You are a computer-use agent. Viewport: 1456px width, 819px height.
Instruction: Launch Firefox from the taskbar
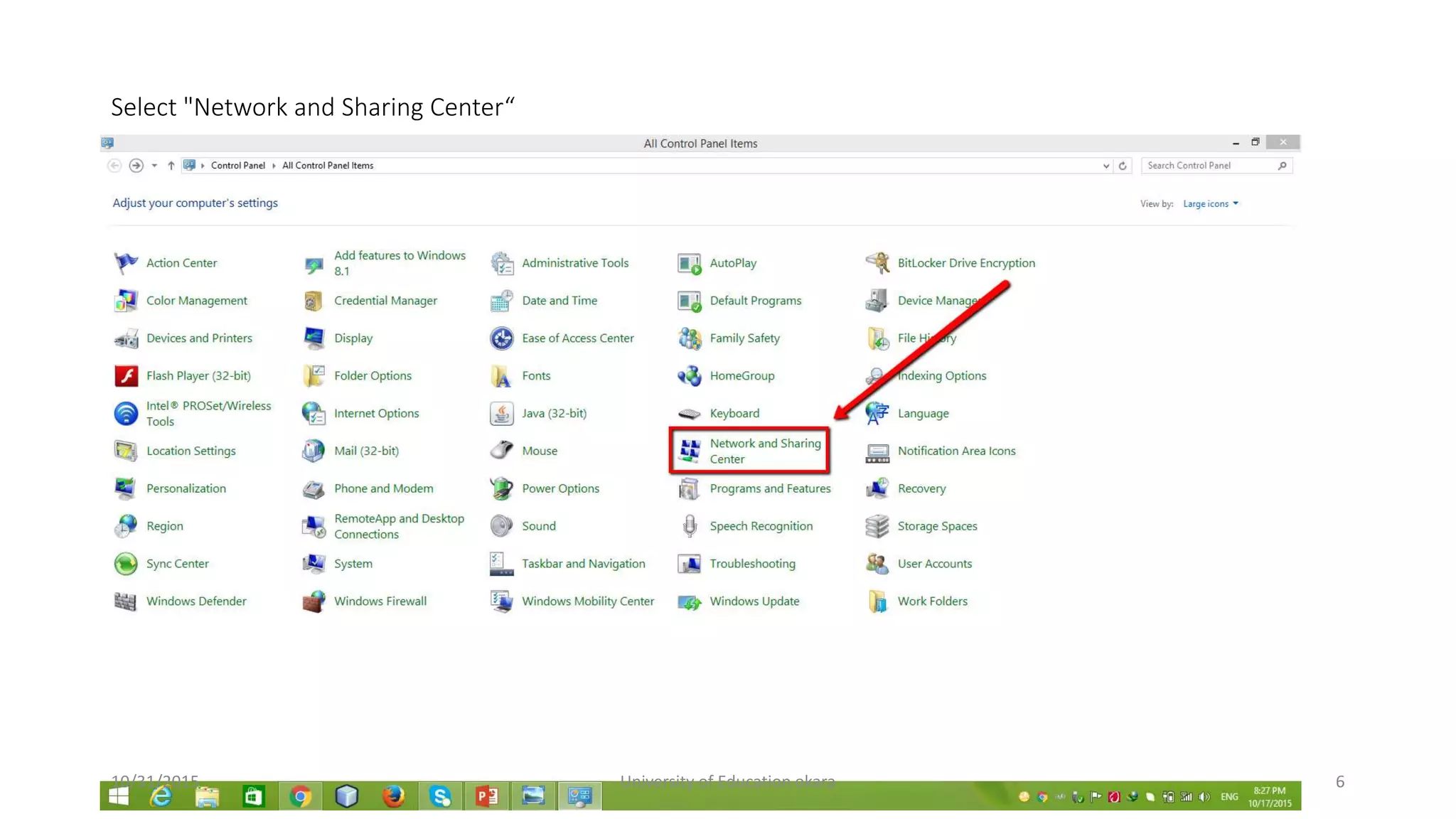pos(393,796)
